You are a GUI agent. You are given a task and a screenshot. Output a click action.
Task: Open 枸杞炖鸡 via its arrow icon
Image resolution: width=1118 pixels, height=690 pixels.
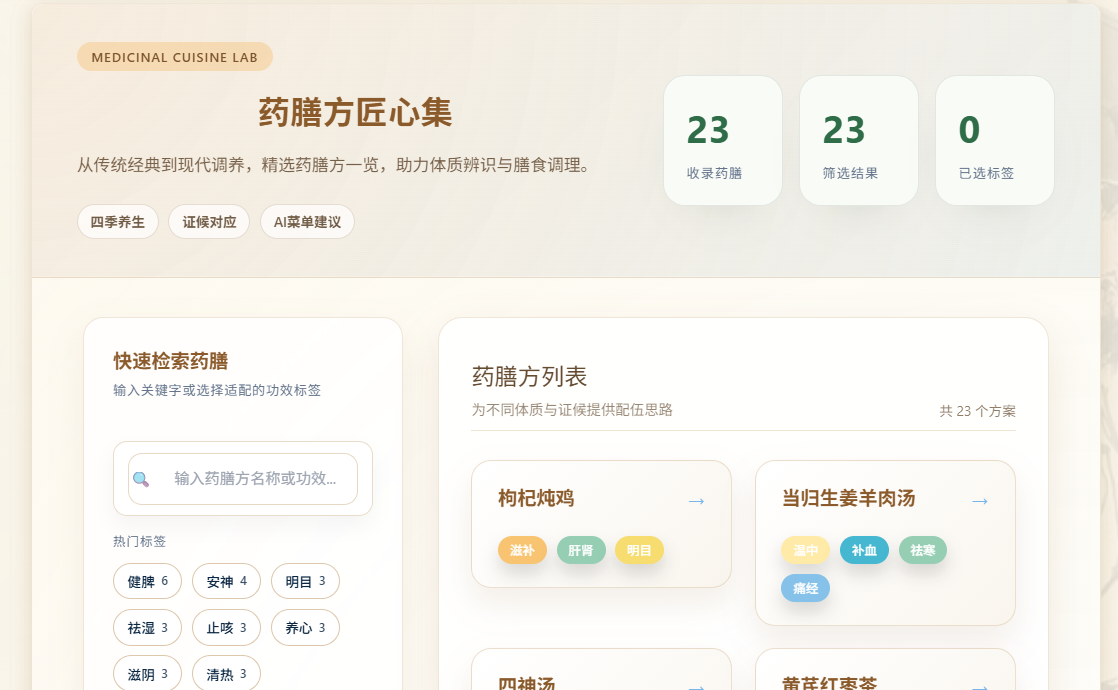[x=696, y=500]
